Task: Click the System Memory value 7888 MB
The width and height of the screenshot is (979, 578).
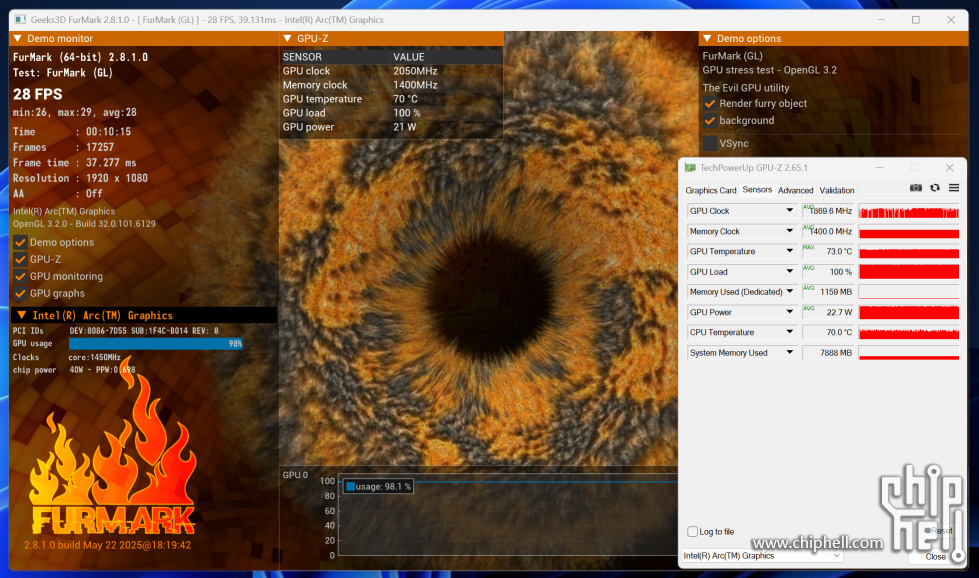Action: click(829, 353)
